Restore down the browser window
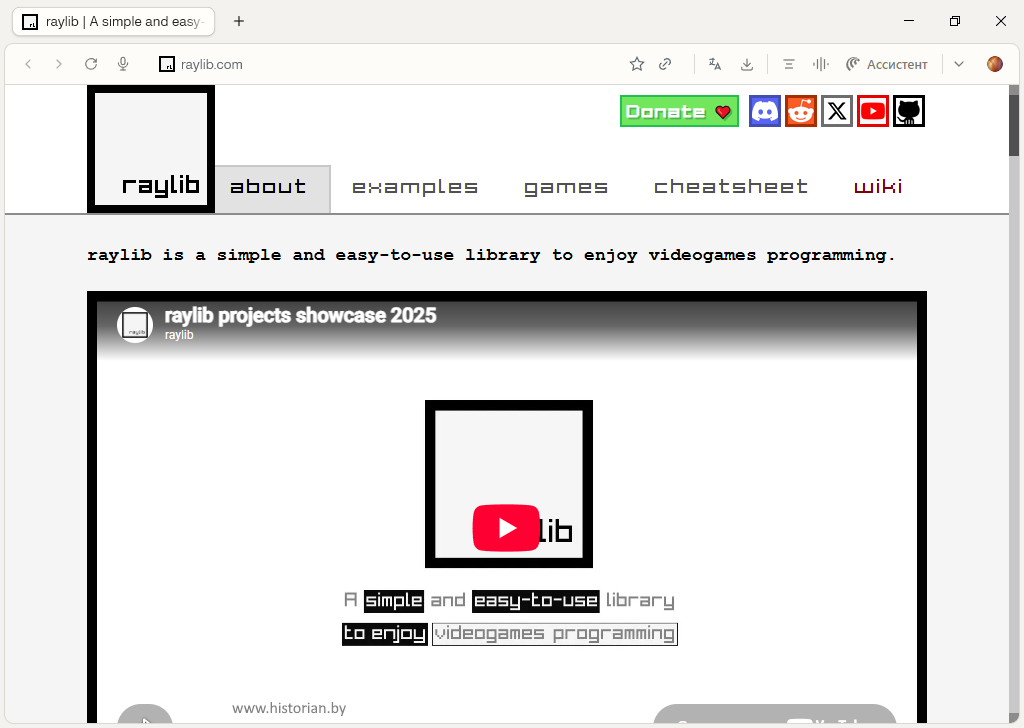1024x728 pixels. (955, 21)
